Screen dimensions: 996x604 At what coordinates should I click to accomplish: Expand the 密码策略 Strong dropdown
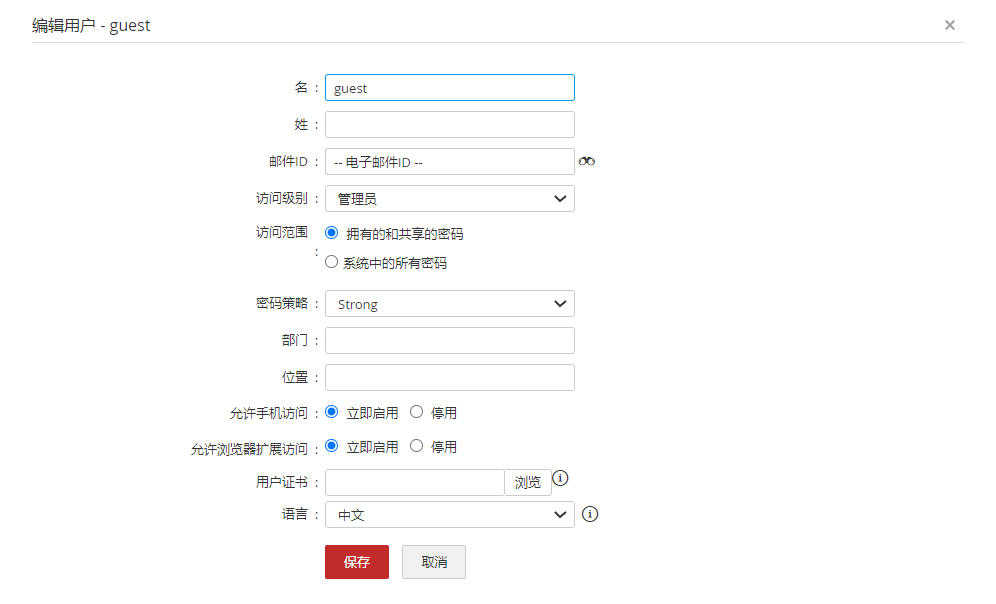pos(450,304)
